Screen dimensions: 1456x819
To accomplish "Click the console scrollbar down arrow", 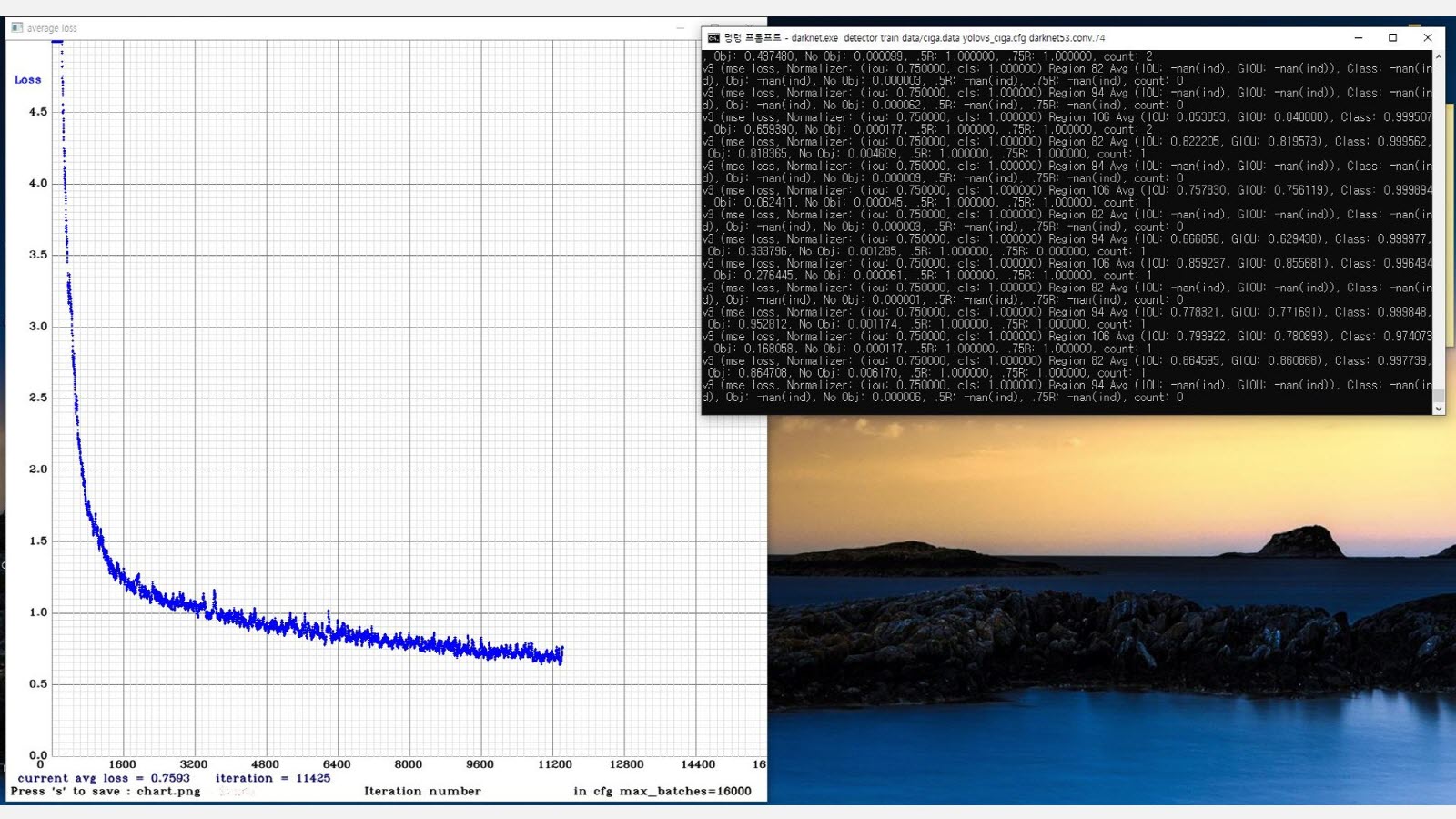I will click(x=1439, y=409).
